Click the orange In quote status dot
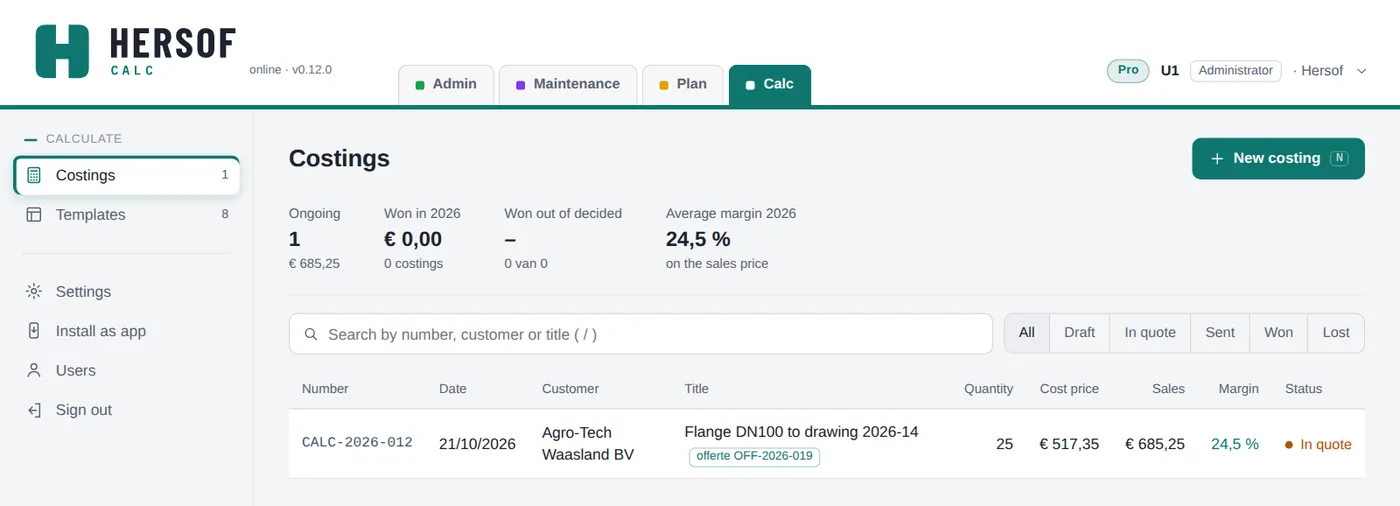The width and height of the screenshot is (1400, 506). coord(1289,444)
